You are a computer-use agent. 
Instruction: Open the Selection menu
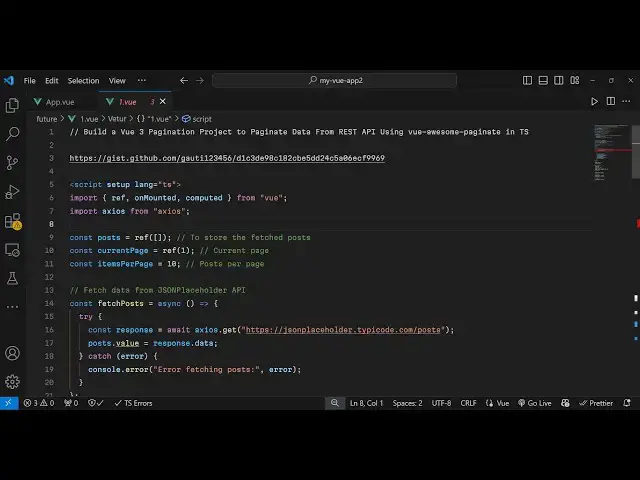click(83, 81)
